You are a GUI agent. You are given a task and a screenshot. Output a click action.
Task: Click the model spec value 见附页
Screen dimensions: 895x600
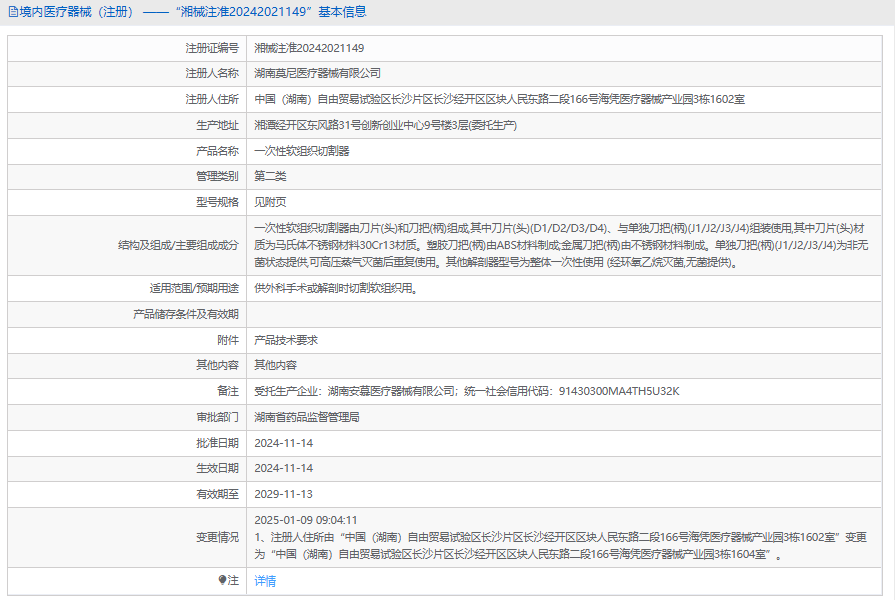(270, 202)
